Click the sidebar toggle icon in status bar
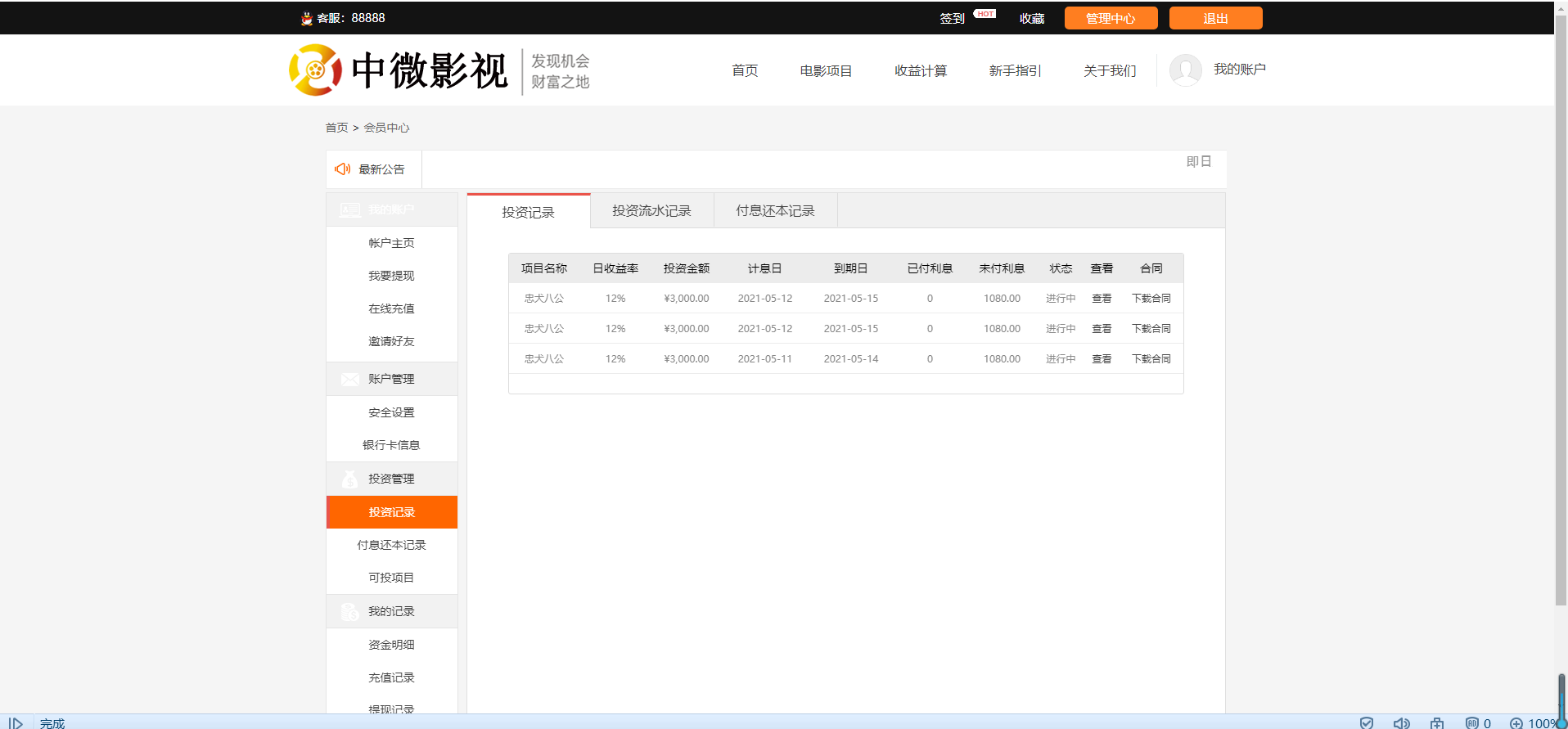The image size is (1568, 729). (16, 723)
